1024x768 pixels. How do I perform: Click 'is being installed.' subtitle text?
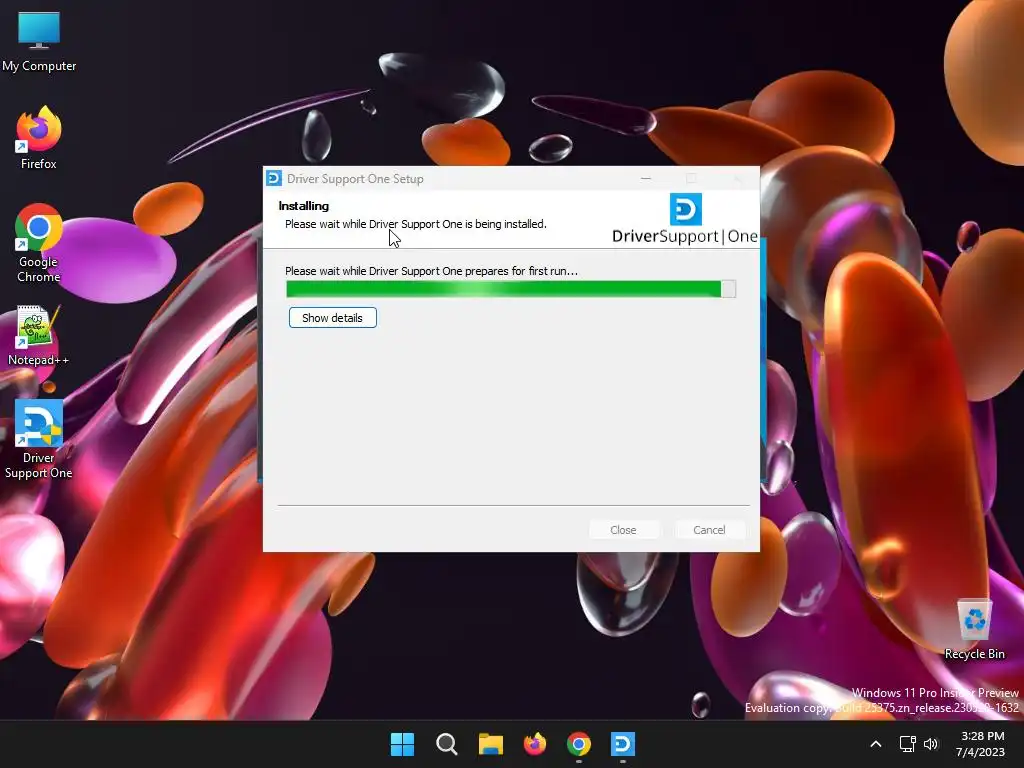pyautogui.click(x=505, y=224)
